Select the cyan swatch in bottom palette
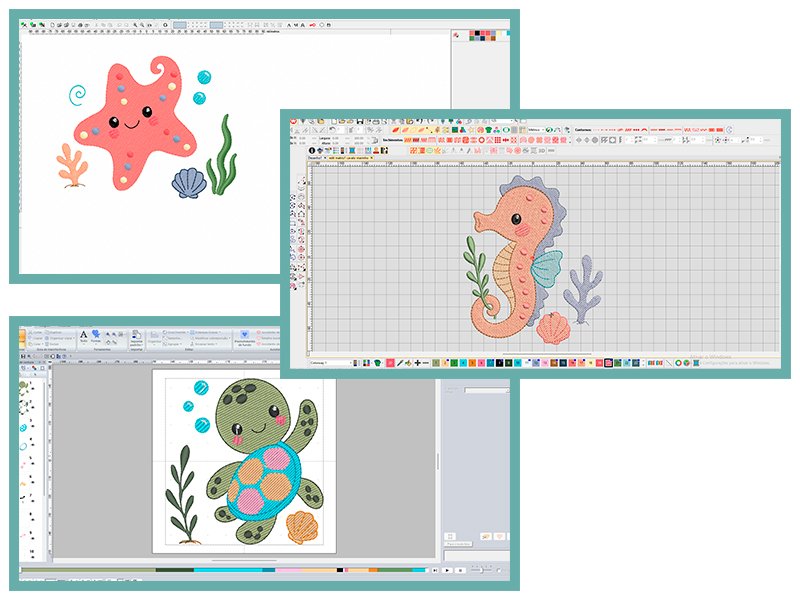This screenshot has height=600, width=800. pos(463,363)
